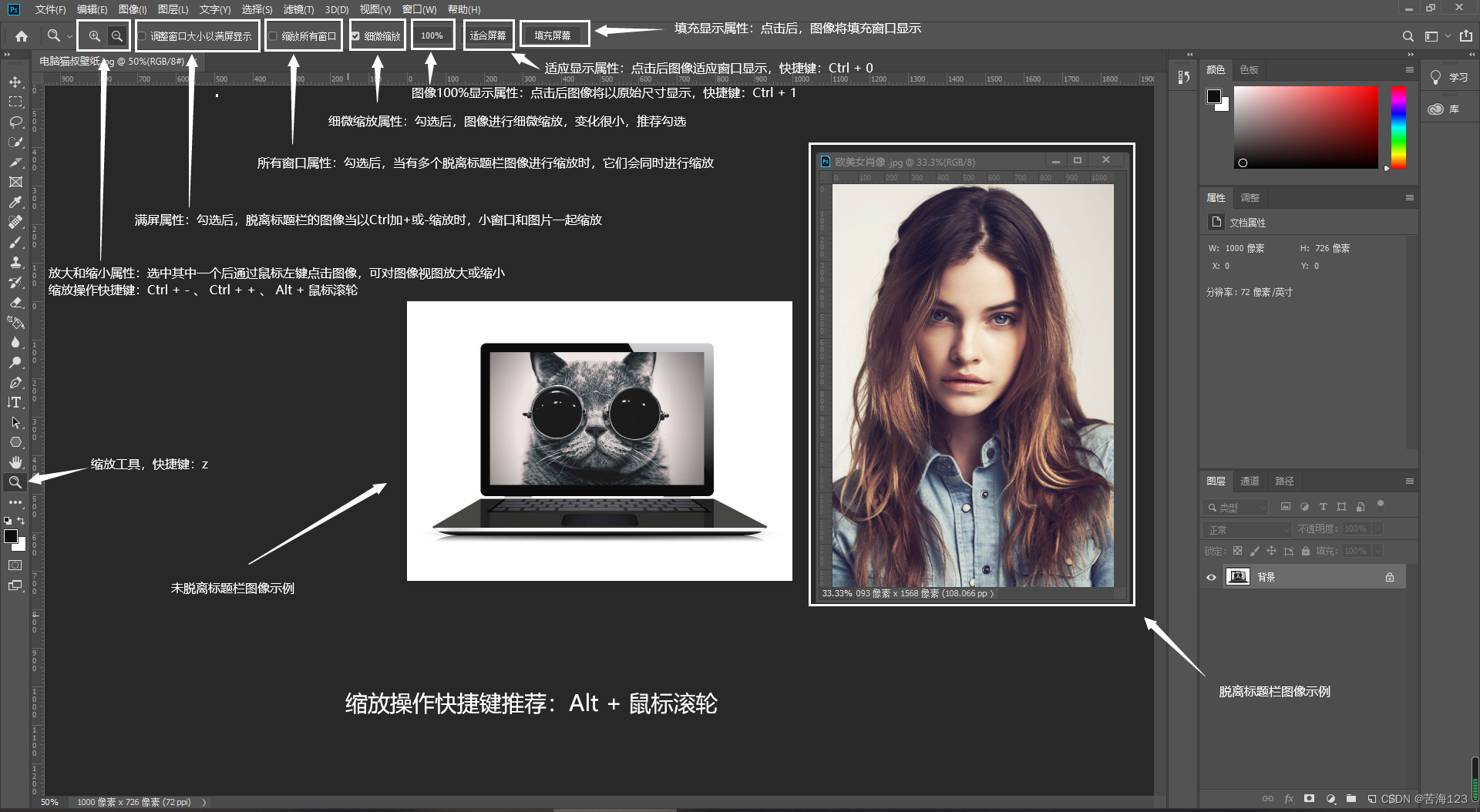
Task: Open the 文件(F) menu
Action: 50,9
